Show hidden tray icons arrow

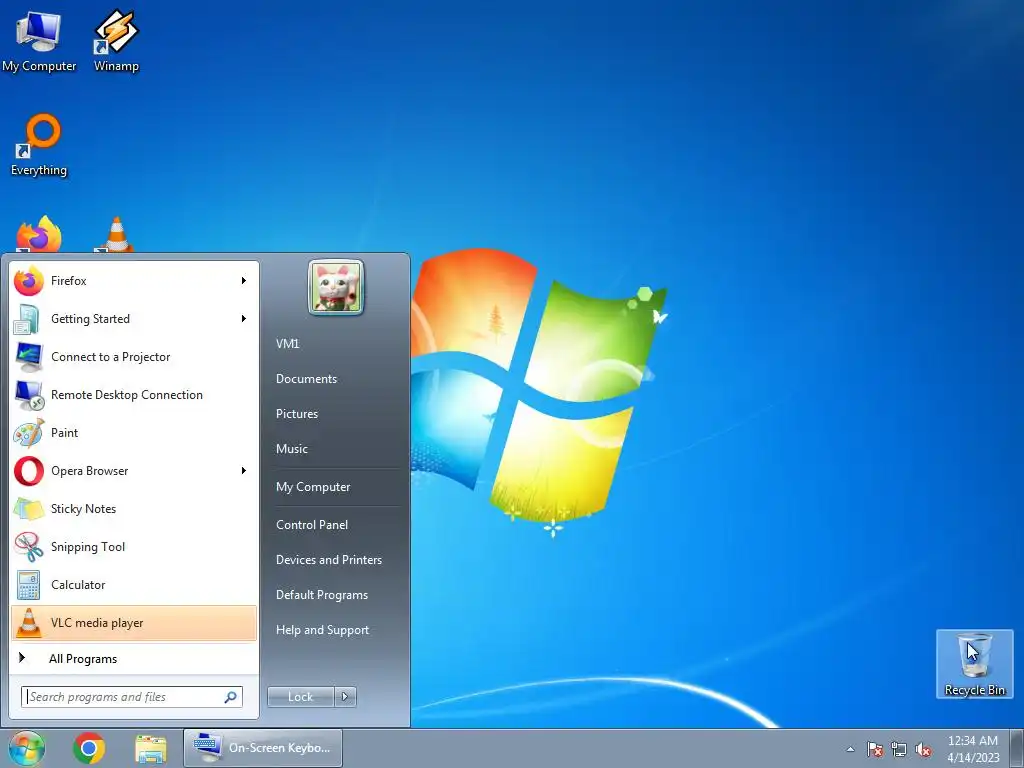850,749
